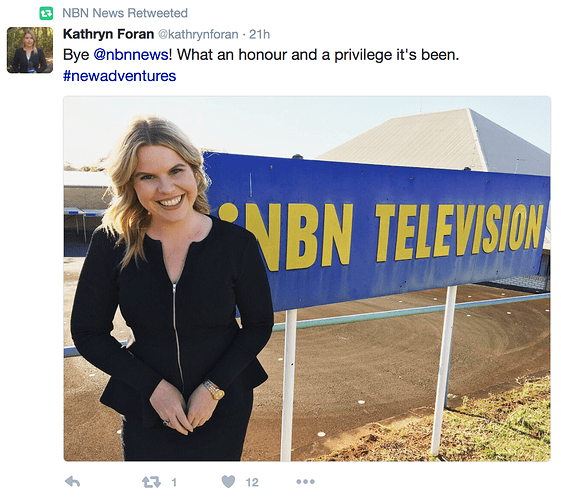Expand the more options ellipsis menu

click(306, 482)
